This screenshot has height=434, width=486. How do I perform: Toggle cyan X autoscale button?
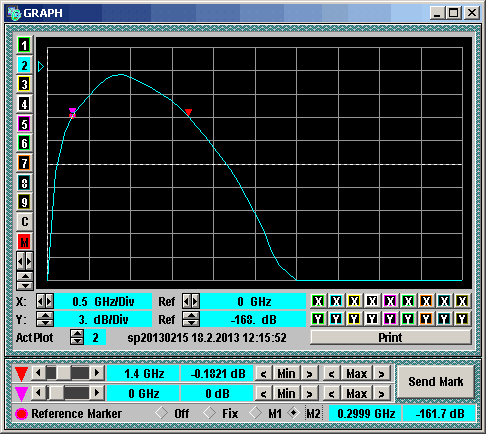pos(336,301)
